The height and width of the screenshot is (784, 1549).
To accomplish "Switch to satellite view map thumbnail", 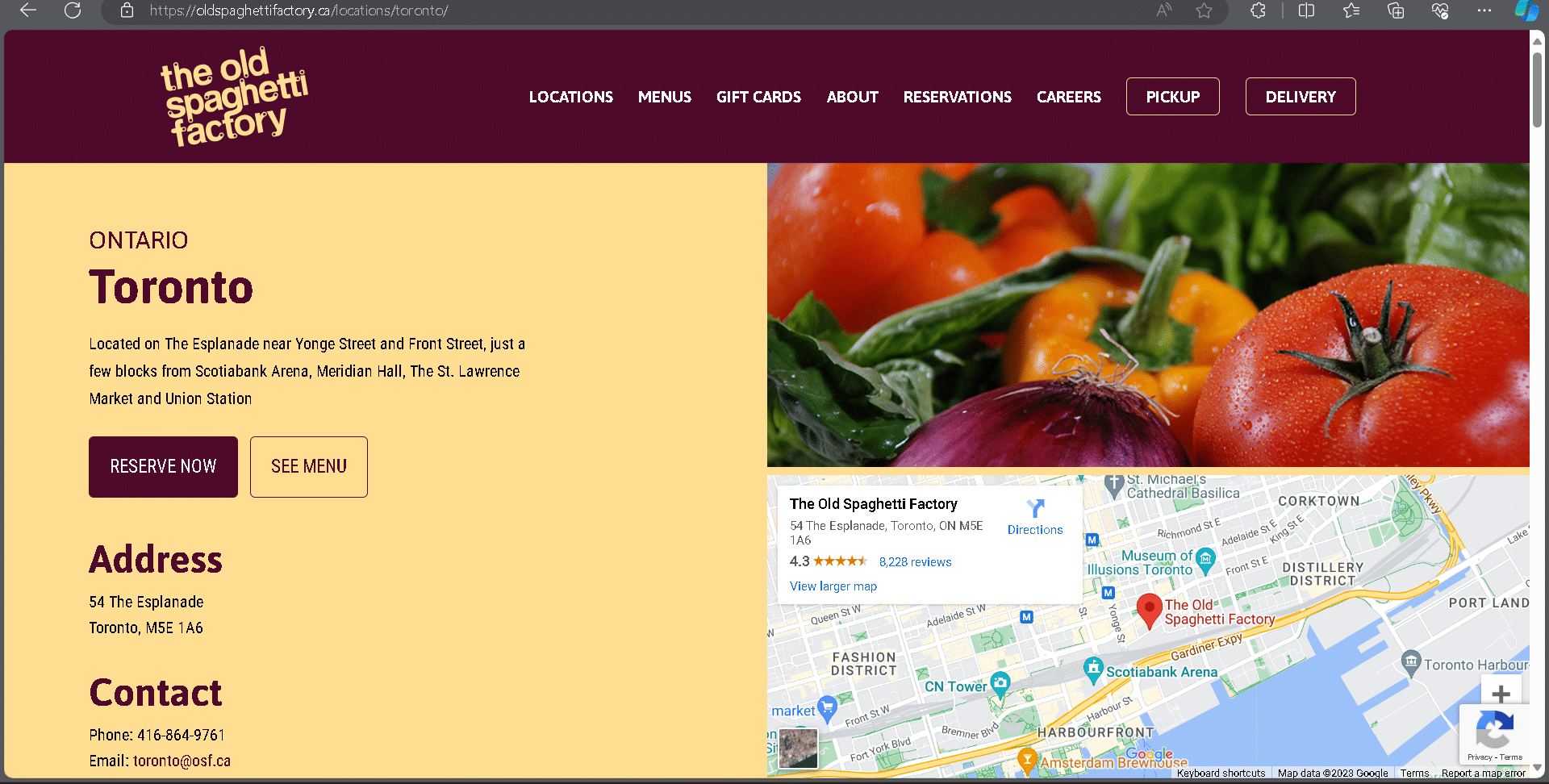I will (x=798, y=748).
